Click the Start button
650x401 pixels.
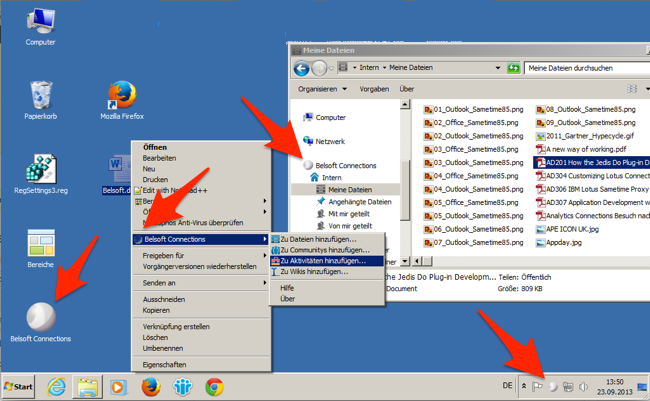(18, 386)
